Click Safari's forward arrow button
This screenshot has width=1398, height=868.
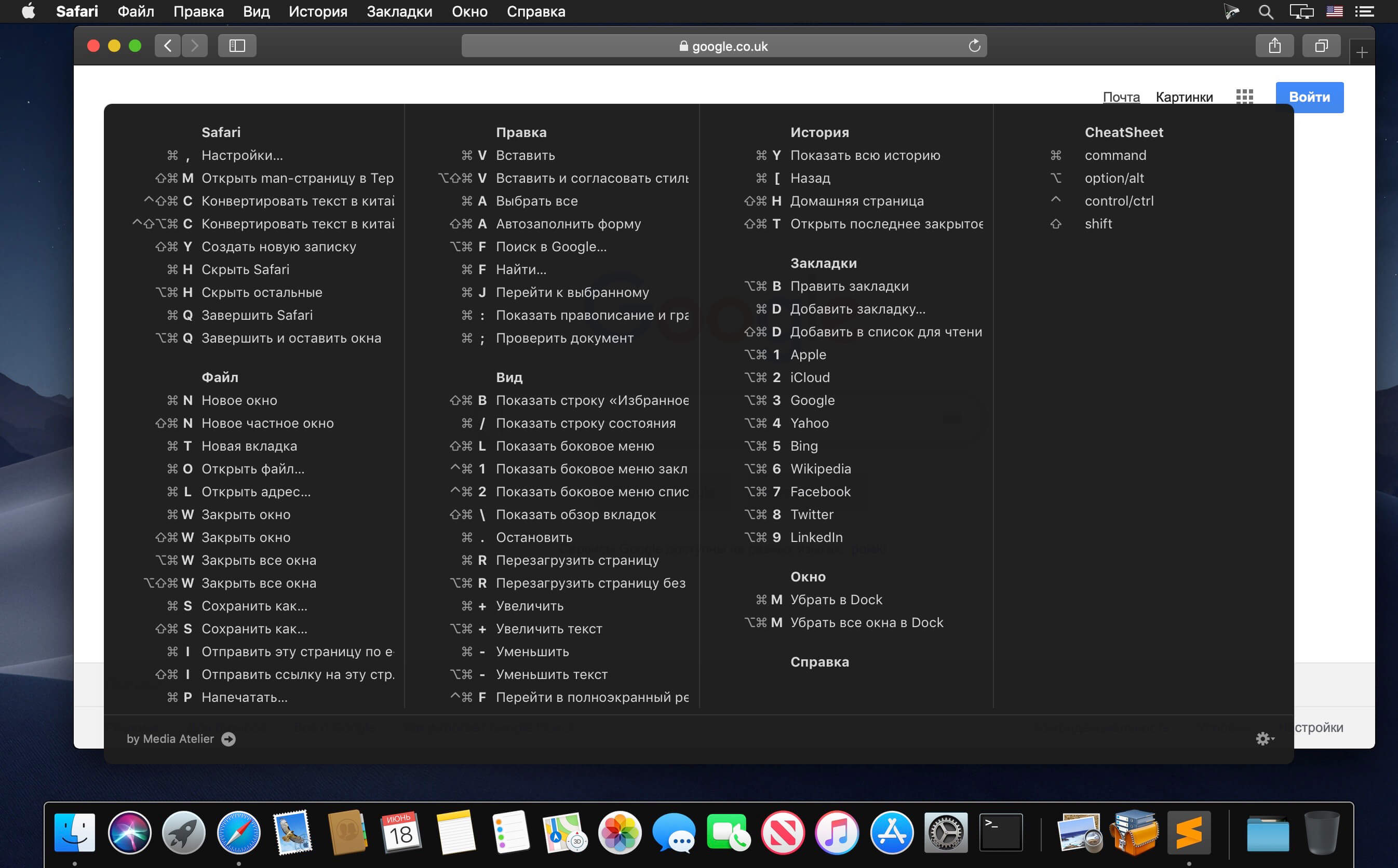pyautogui.click(x=195, y=46)
